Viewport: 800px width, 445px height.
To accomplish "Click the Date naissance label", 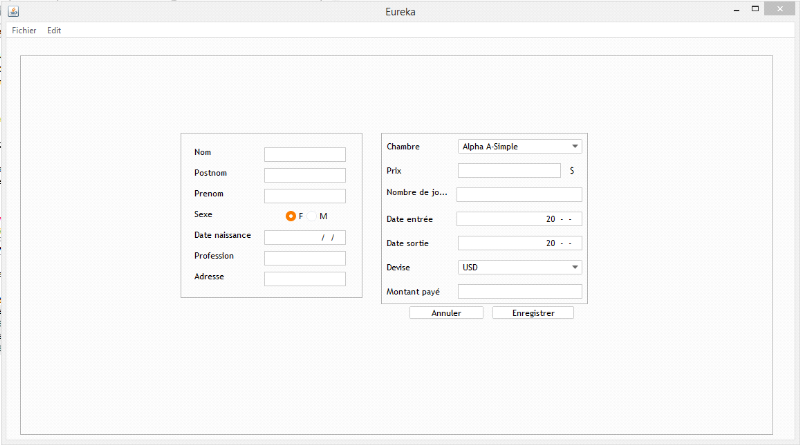I will pyautogui.click(x=222, y=235).
